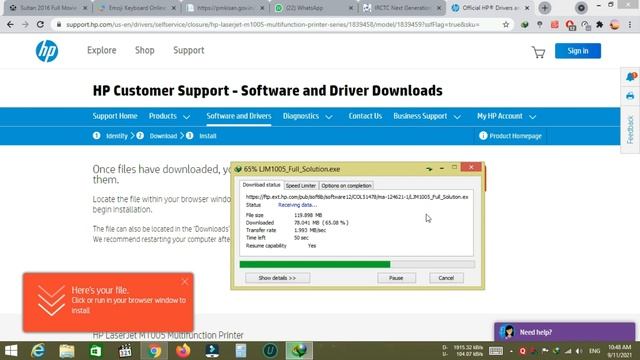Dismiss the orange Here's your file popup
This screenshot has height=360, width=640.
pyautogui.click(x=184, y=282)
